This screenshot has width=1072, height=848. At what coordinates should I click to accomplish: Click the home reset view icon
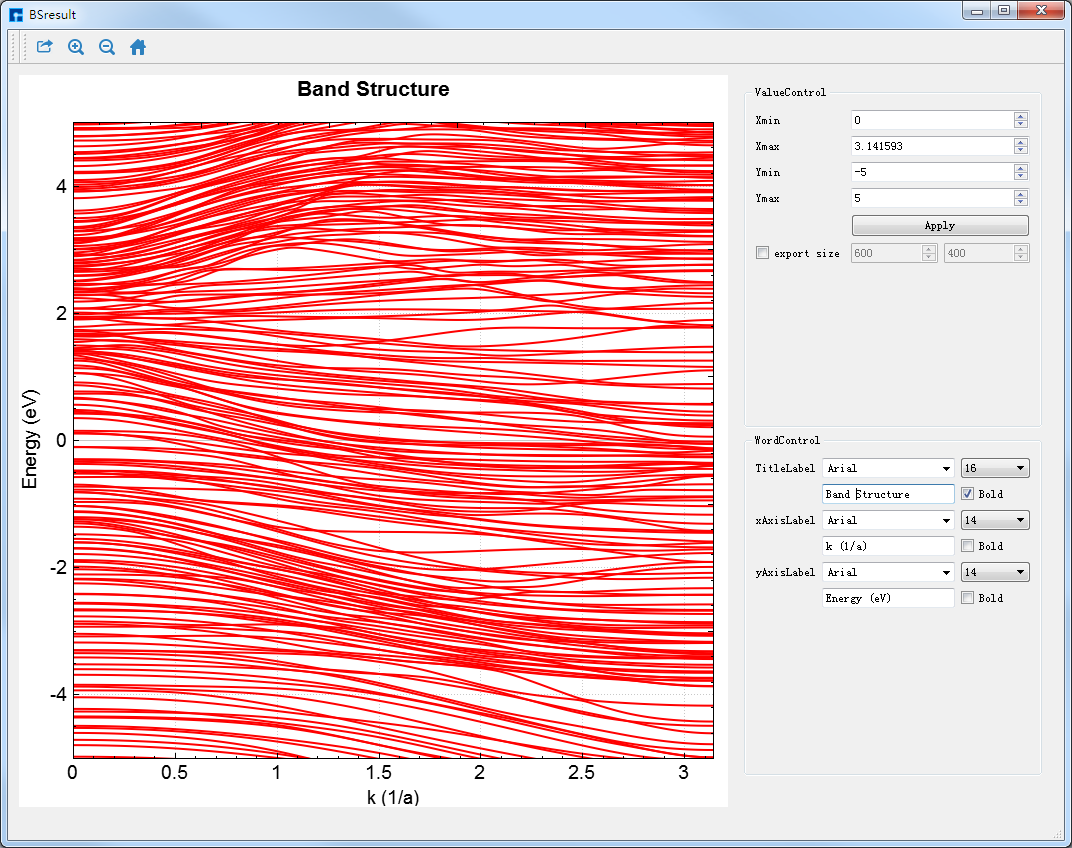click(138, 47)
